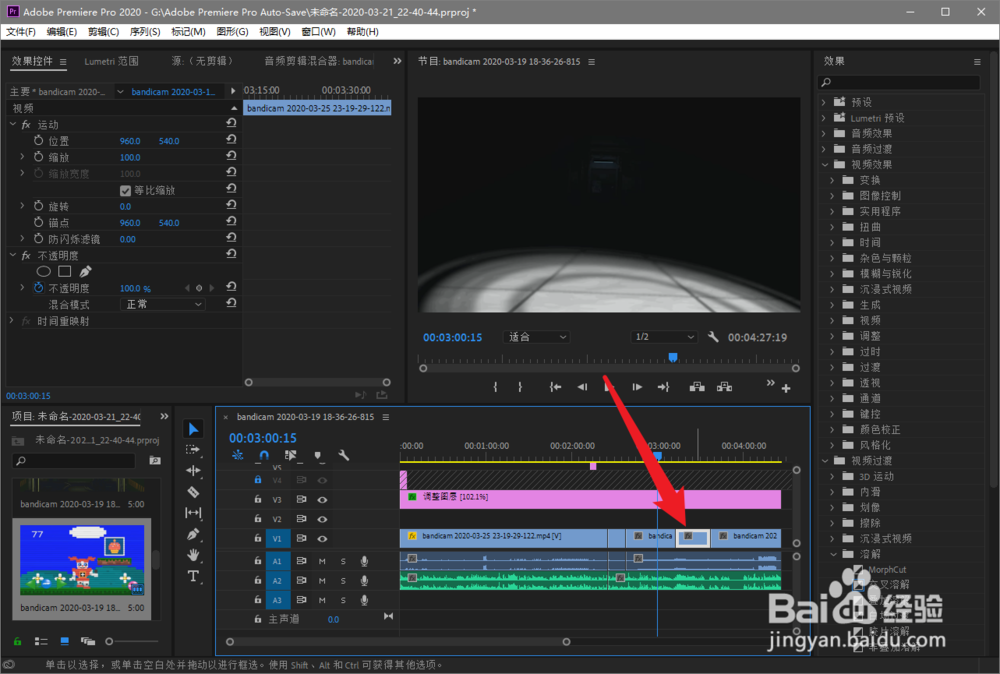Reset the 位置 parameter
The image size is (1000, 674).
click(231, 140)
